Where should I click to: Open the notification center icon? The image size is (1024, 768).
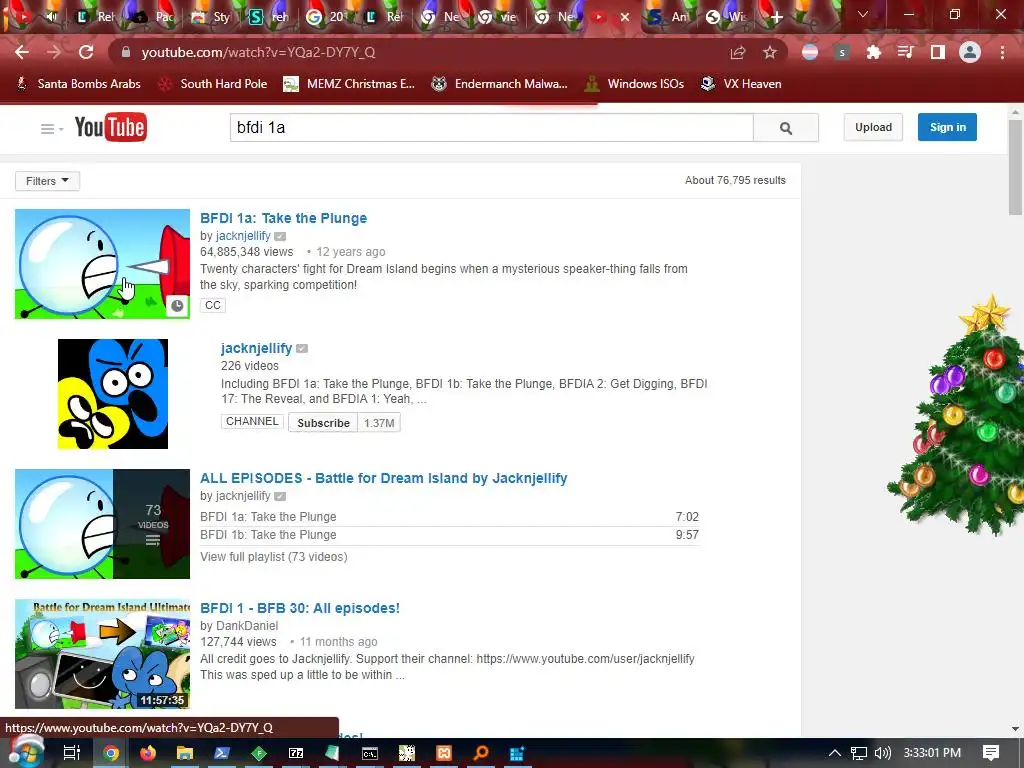(991, 753)
